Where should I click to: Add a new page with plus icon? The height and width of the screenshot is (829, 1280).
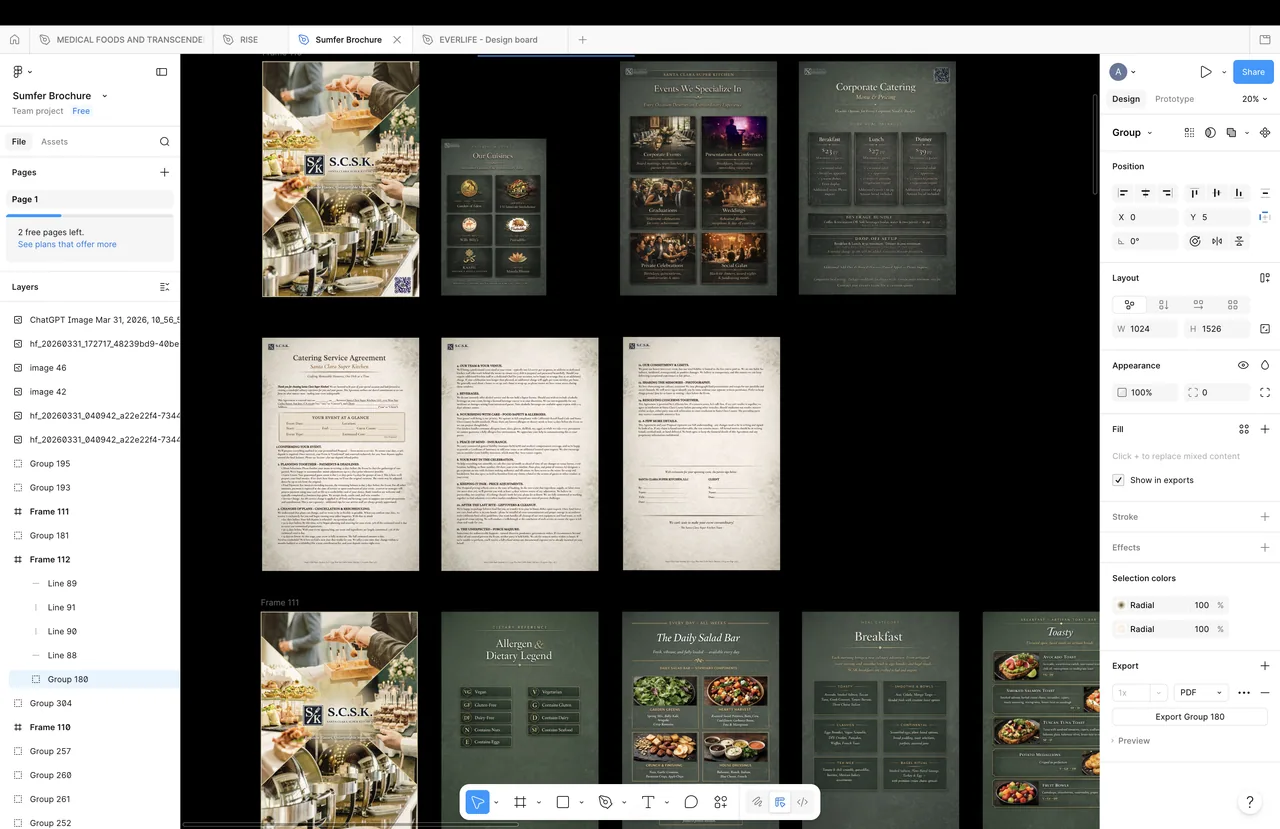[x=165, y=172]
